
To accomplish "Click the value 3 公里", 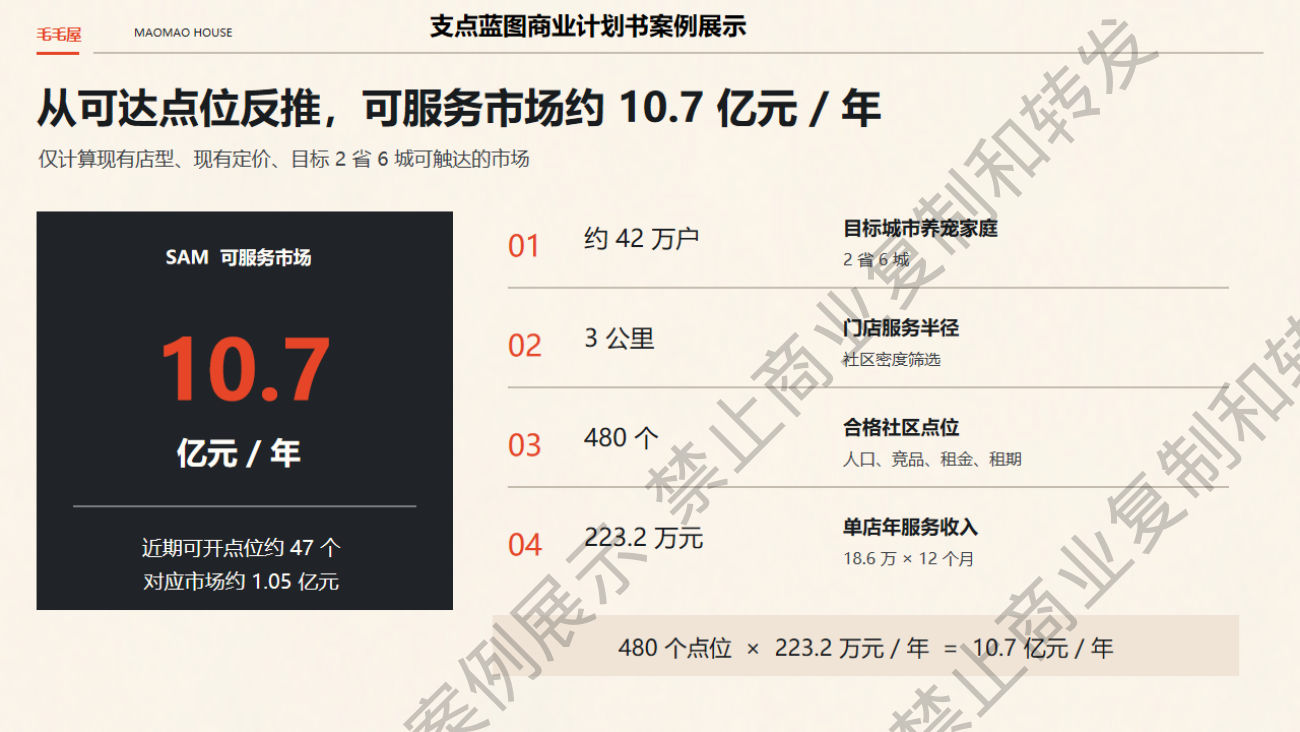I will tap(619, 339).
